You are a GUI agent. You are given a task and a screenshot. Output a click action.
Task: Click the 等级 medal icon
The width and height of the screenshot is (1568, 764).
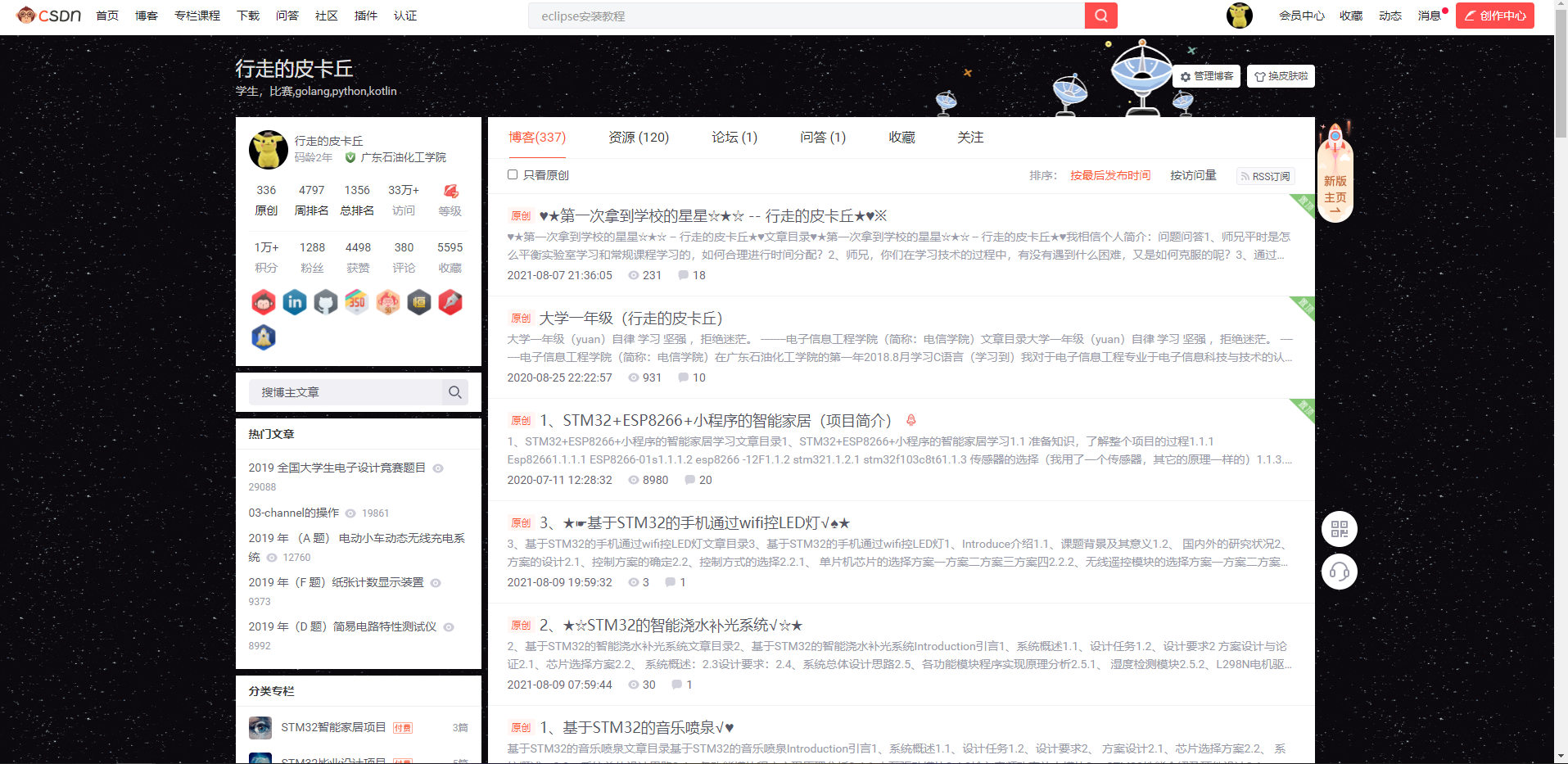pos(450,192)
